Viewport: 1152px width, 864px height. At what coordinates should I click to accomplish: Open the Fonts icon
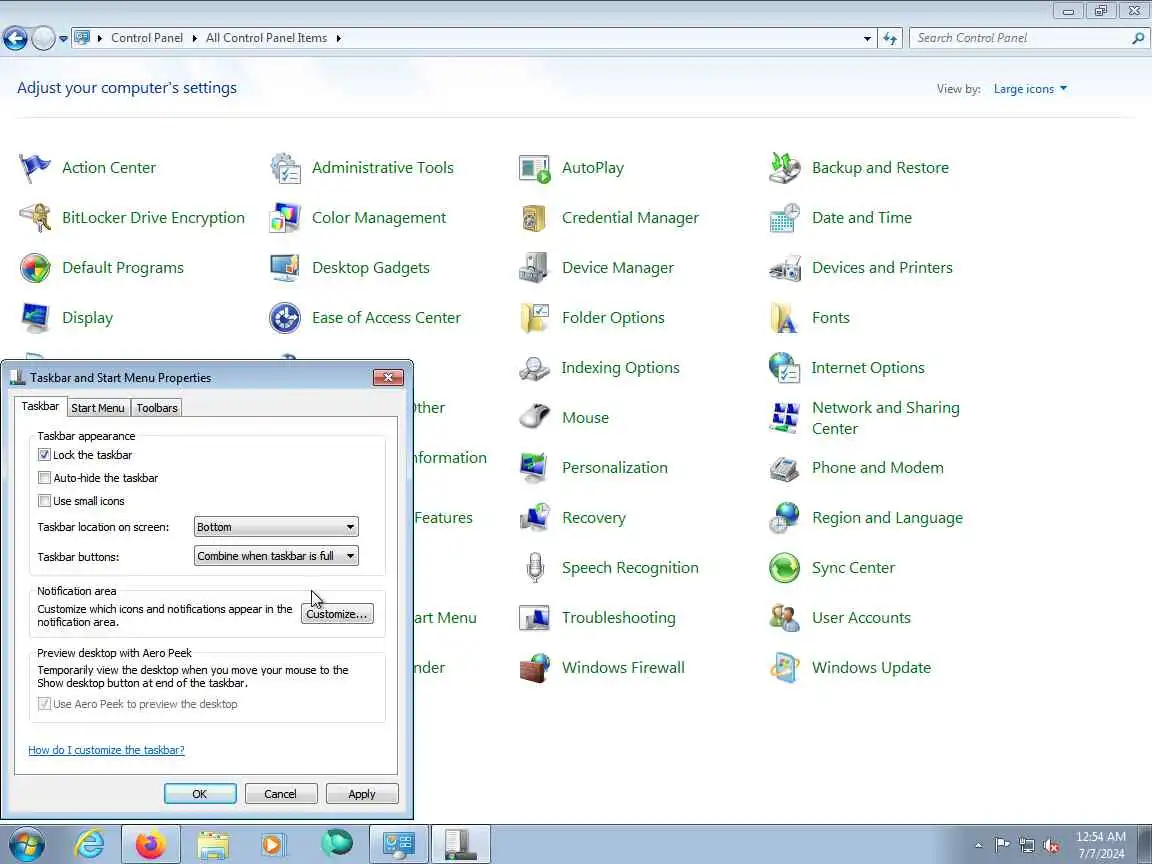[x=785, y=318]
